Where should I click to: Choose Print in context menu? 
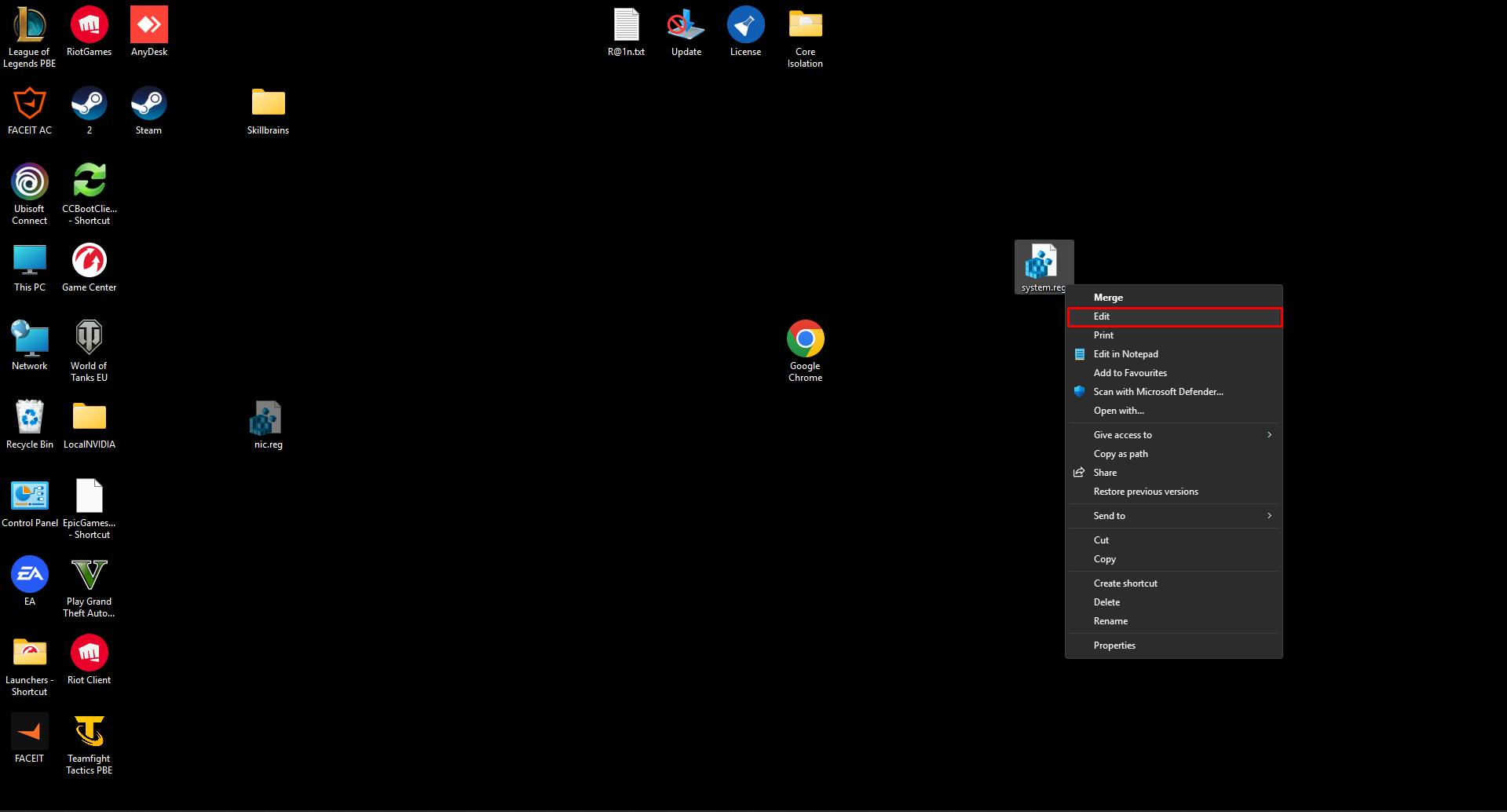1174,335
